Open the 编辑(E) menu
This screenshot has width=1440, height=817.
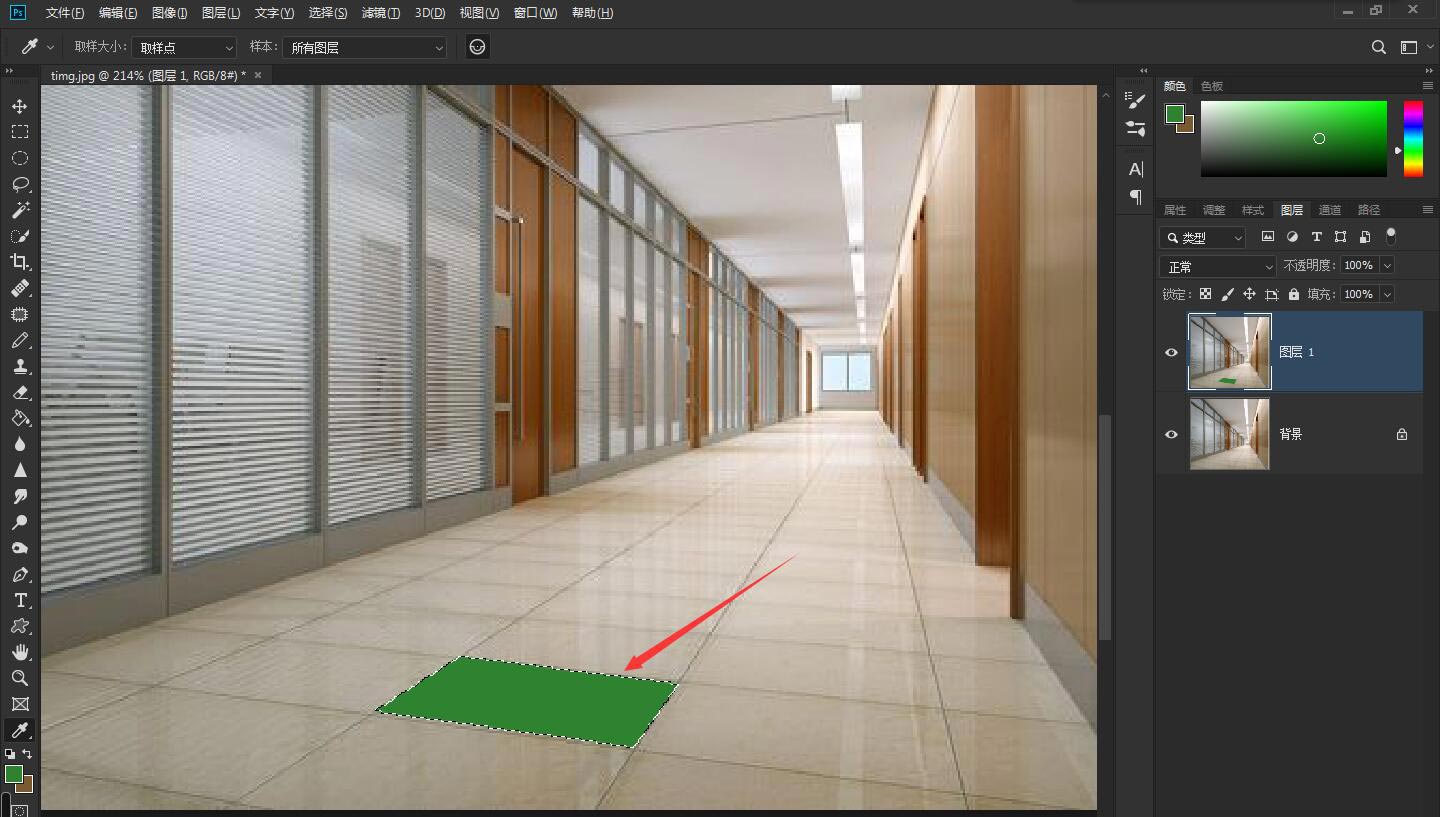(118, 13)
